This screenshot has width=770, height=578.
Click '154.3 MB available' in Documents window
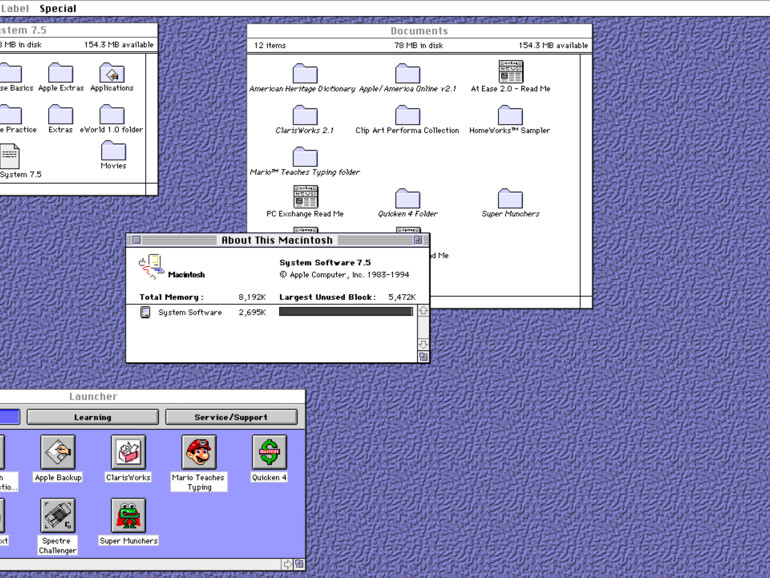tap(553, 45)
